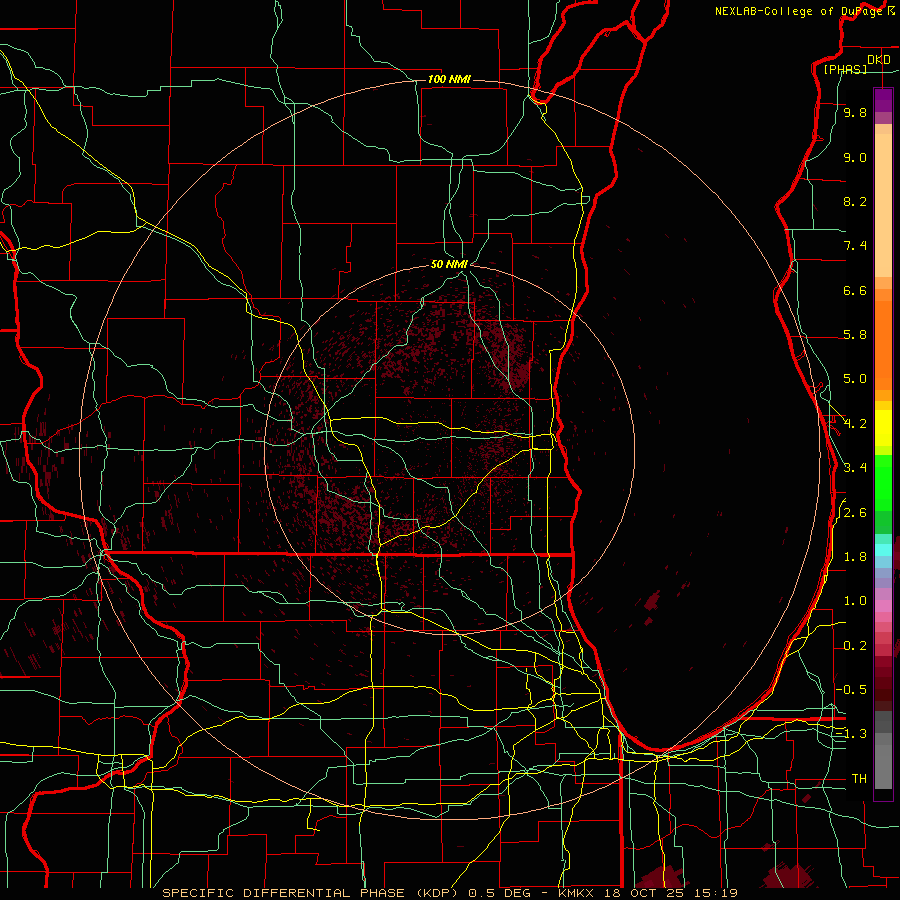Viewport: 900px width, 900px height.
Task: Click the DKD label above the color scale
Action: (x=879, y=60)
